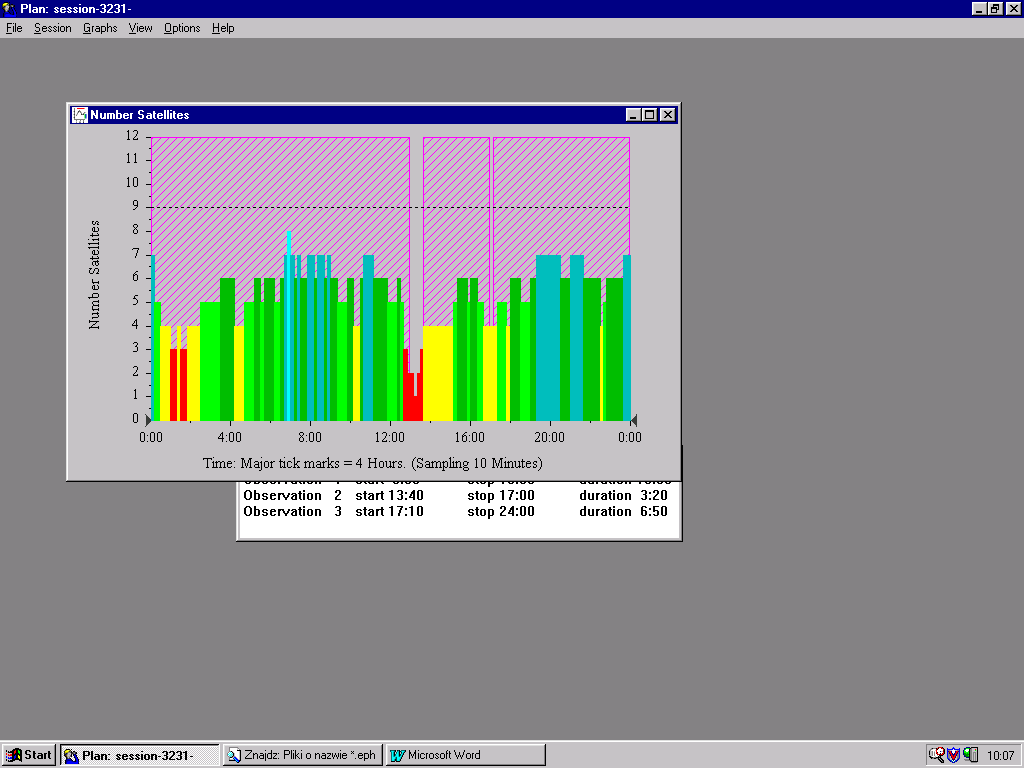Open the antivirus shield tray icon

tap(953, 755)
